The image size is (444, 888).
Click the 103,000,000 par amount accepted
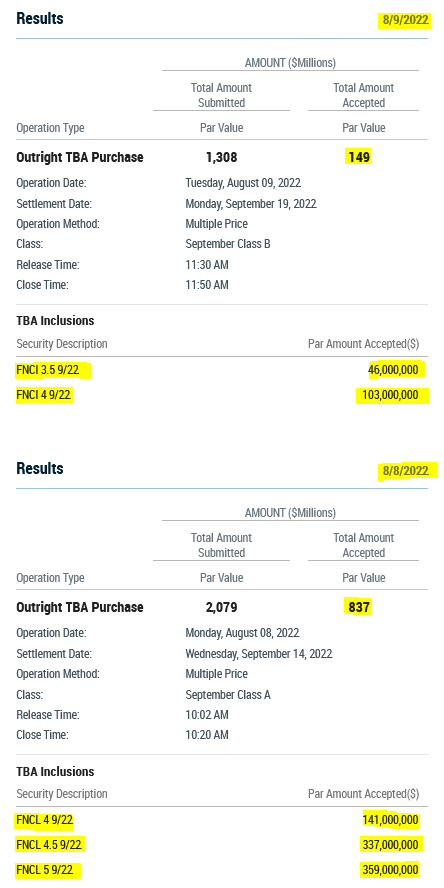tap(387, 395)
